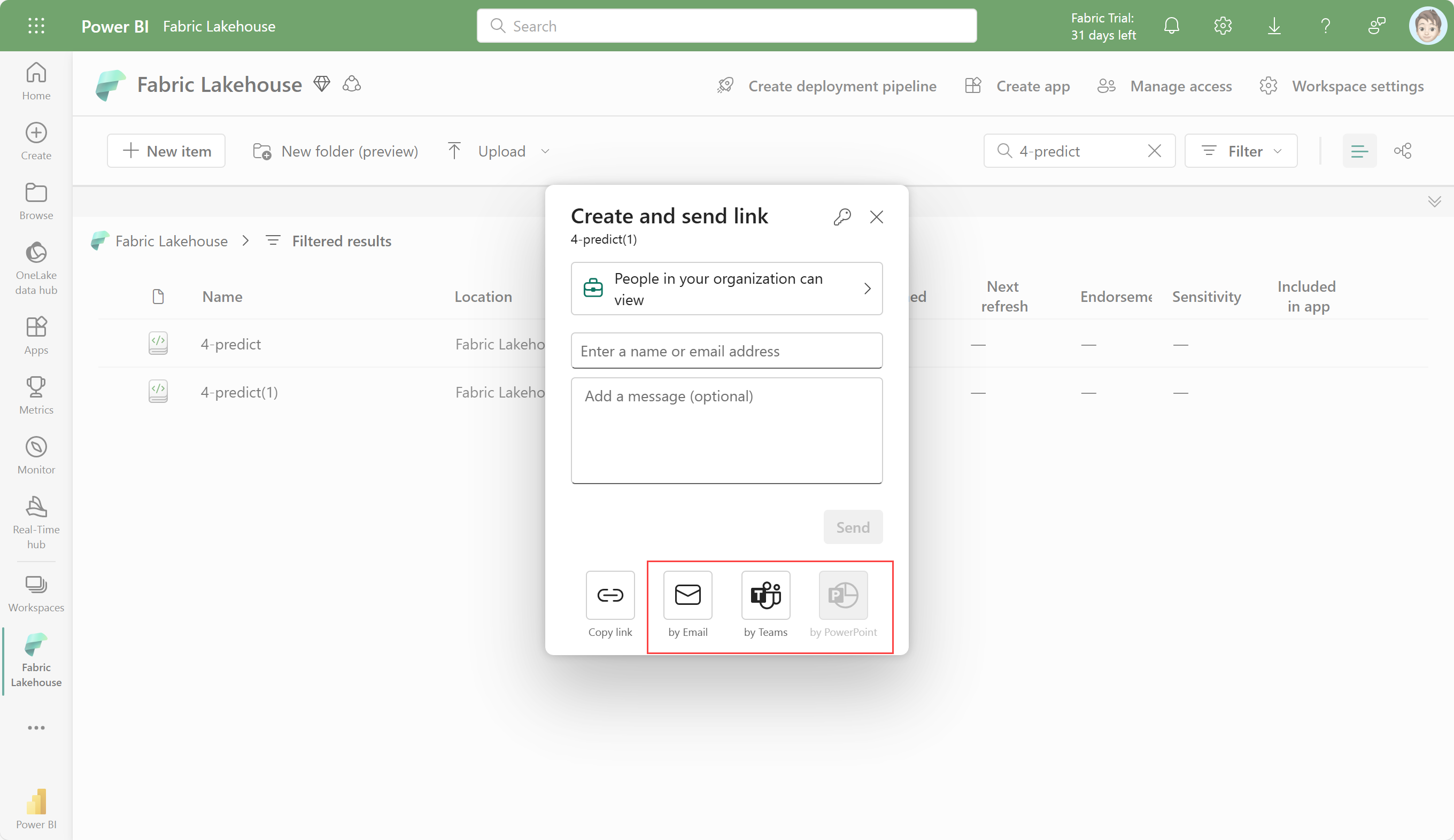Click the optional message text area
Image resolution: width=1454 pixels, height=840 pixels.
[x=726, y=430]
